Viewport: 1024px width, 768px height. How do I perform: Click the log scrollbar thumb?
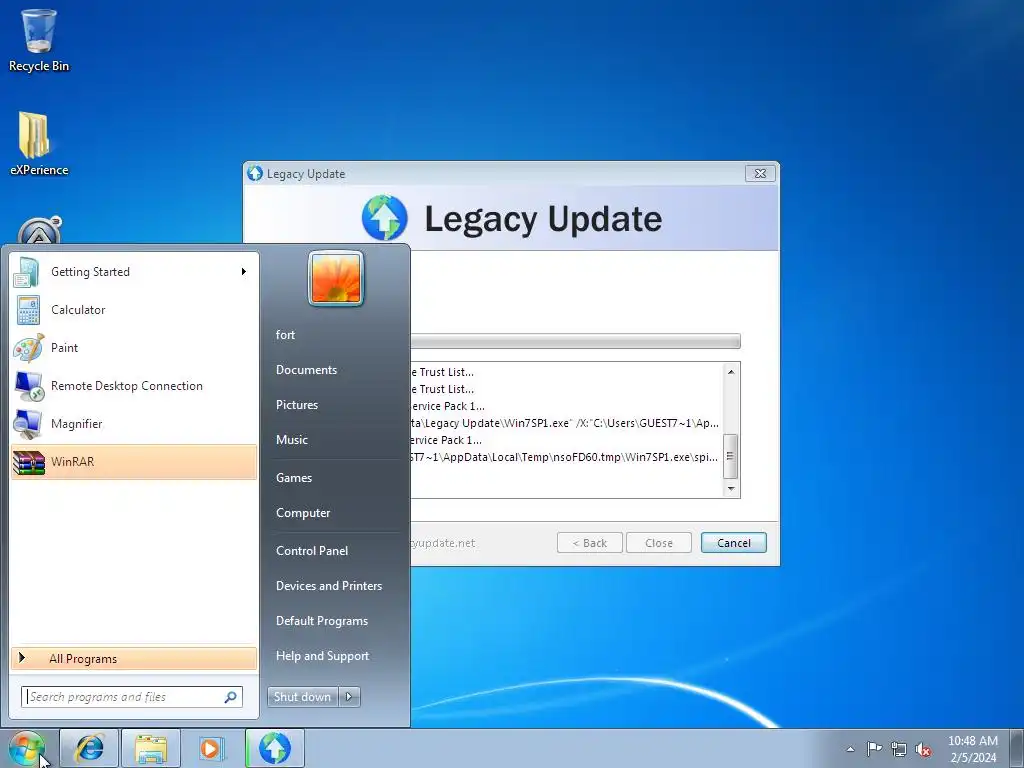tap(731, 456)
